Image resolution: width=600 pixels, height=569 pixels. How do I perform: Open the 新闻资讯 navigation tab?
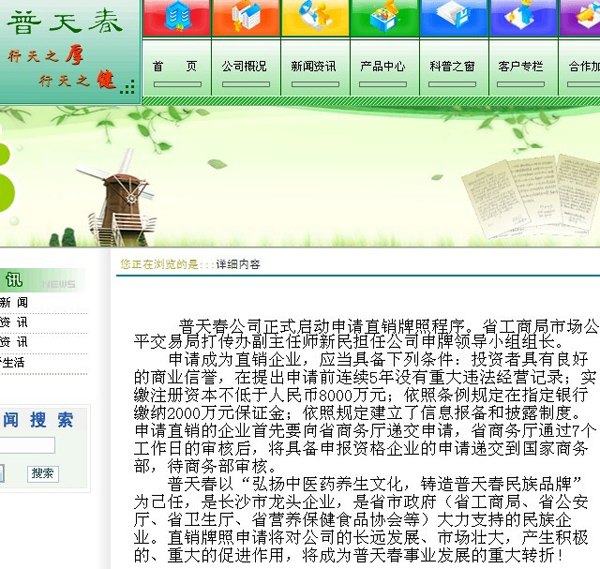click(314, 66)
